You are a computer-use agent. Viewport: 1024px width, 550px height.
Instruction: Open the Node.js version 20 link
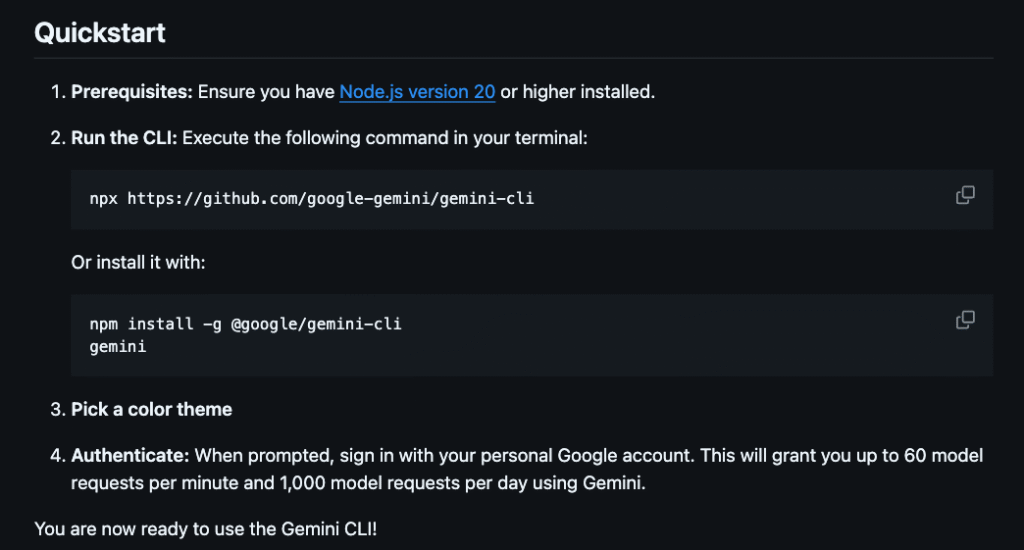[417, 92]
